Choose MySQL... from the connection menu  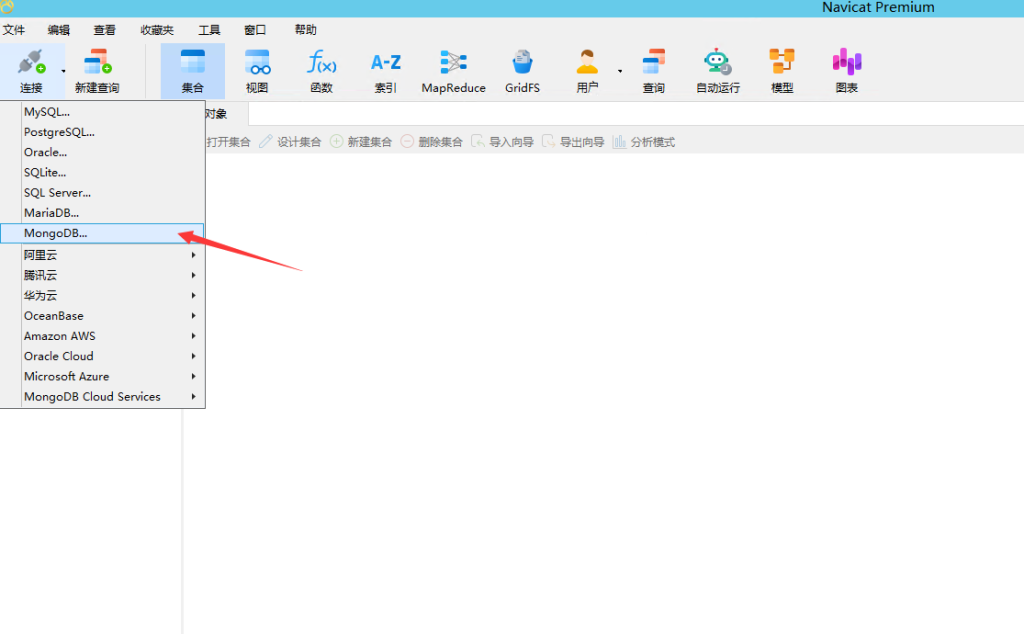tap(47, 112)
